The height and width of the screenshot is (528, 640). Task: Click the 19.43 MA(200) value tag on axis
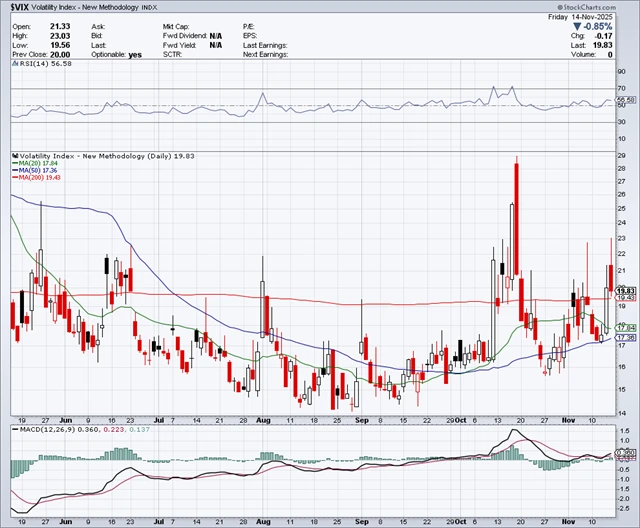[626, 298]
